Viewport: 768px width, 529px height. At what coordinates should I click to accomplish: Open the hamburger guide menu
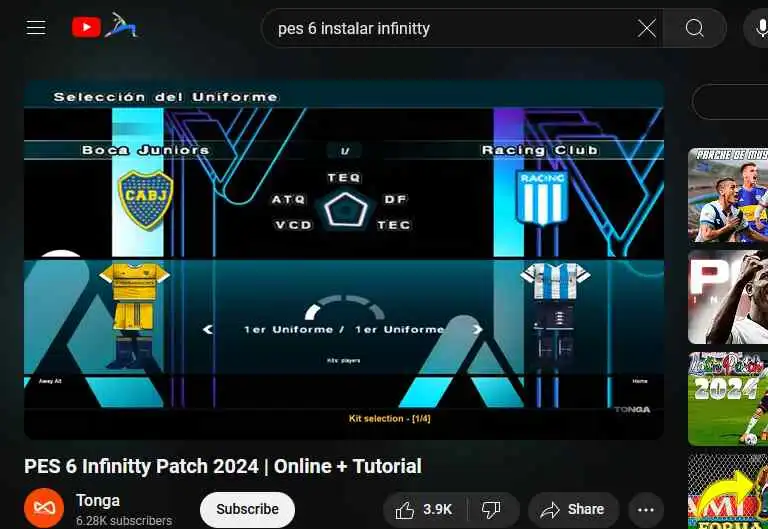[36, 28]
